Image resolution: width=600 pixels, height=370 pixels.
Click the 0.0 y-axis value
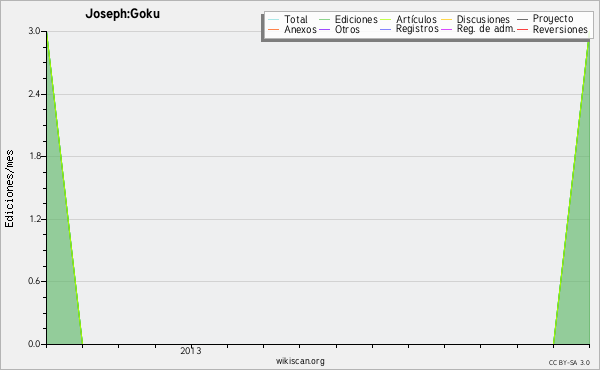click(x=34, y=344)
